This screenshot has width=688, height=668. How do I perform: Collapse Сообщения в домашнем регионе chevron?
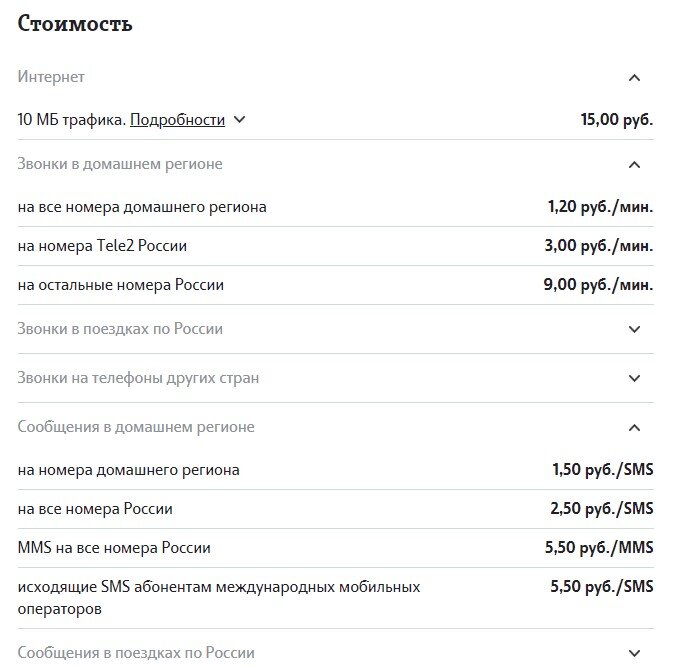tap(633, 427)
